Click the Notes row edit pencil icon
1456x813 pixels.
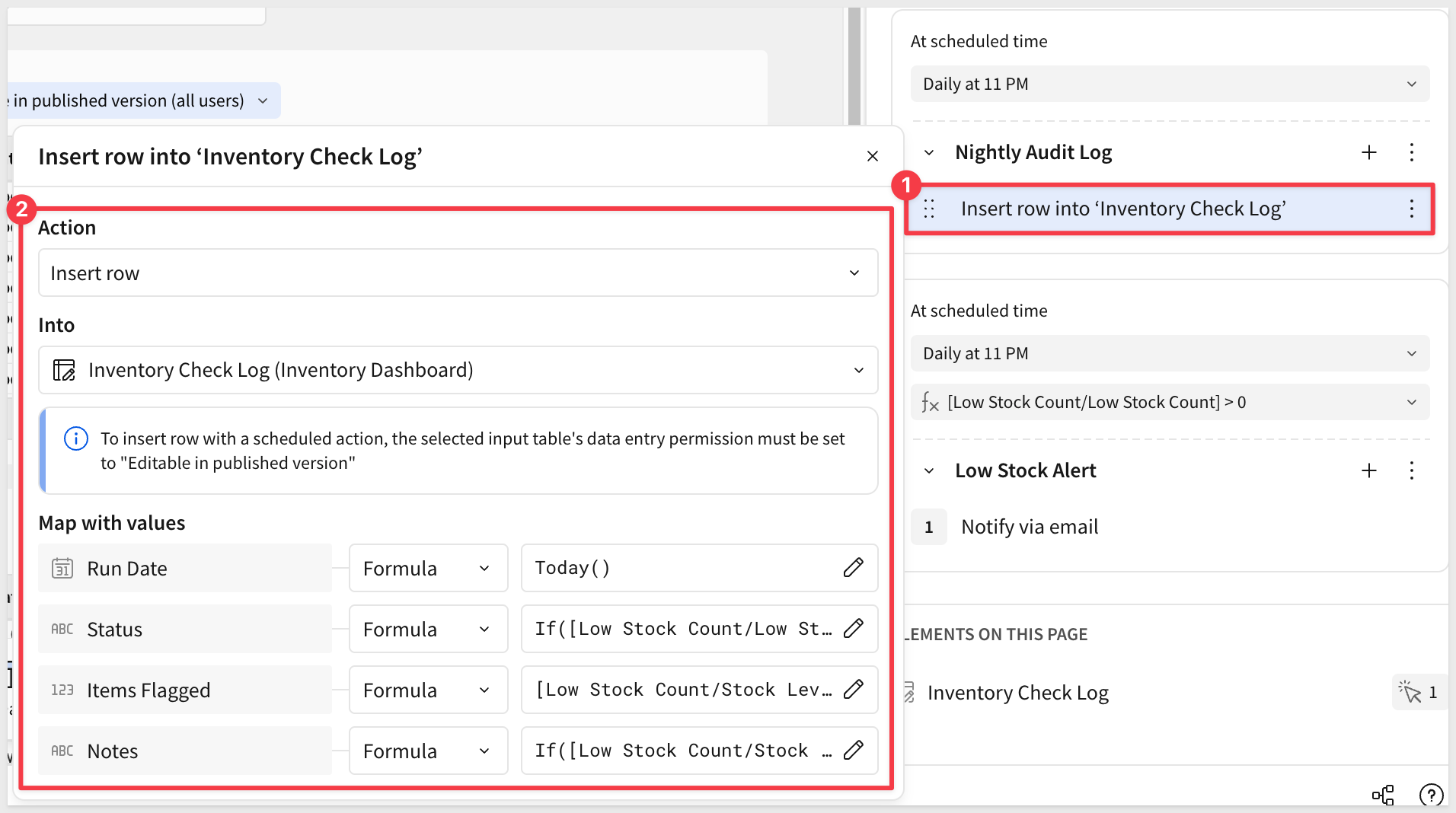pos(853,751)
